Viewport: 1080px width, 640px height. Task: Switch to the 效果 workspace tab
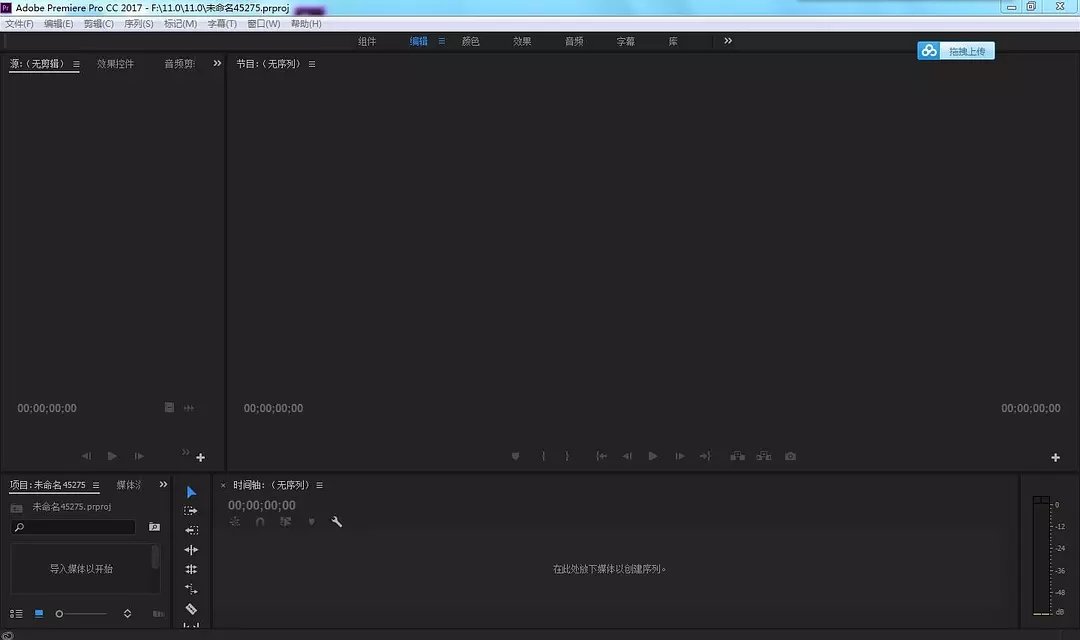522,41
